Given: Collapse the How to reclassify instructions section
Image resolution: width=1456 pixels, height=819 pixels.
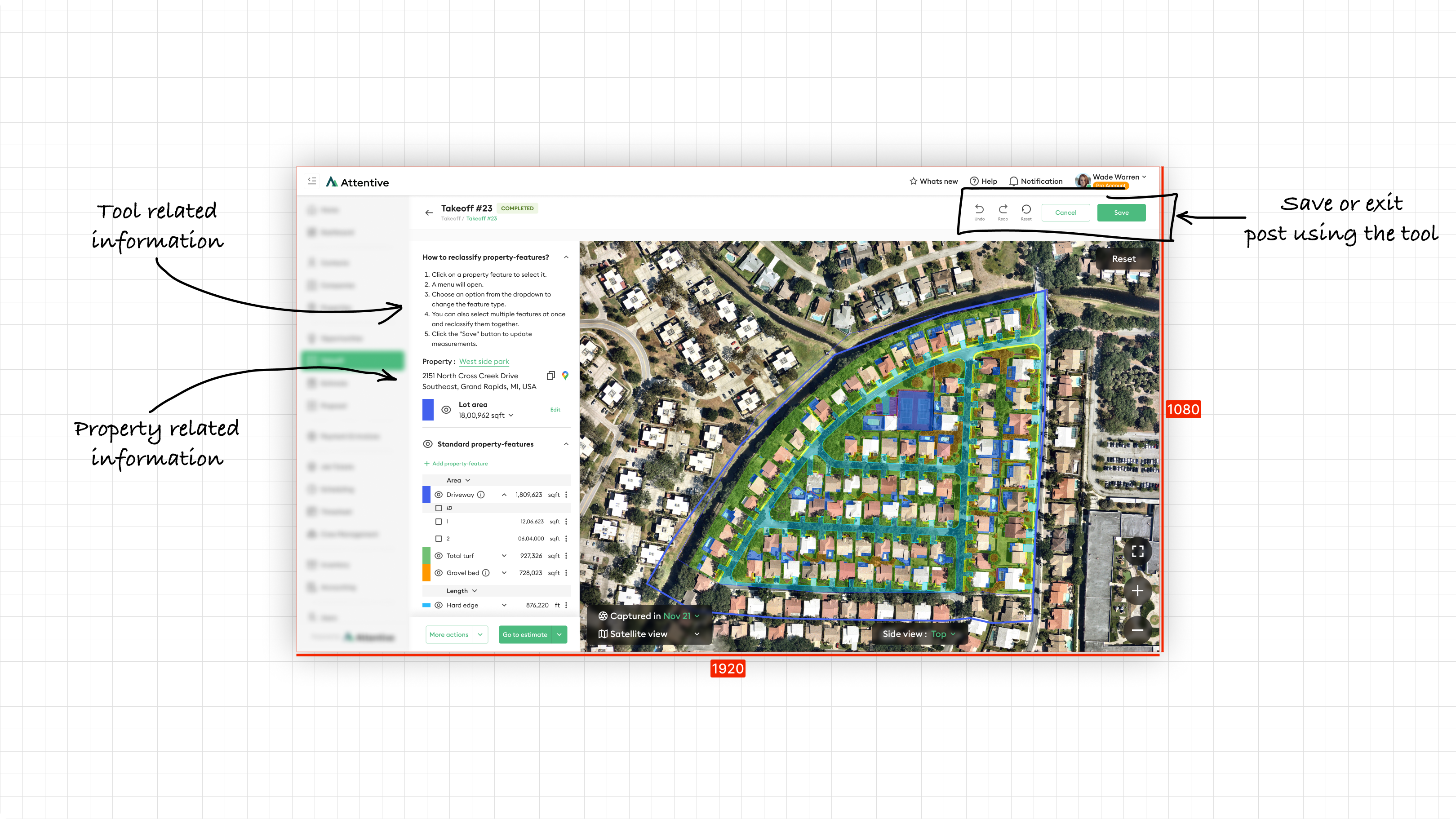Looking at the screenshot, I should point(566,257).
